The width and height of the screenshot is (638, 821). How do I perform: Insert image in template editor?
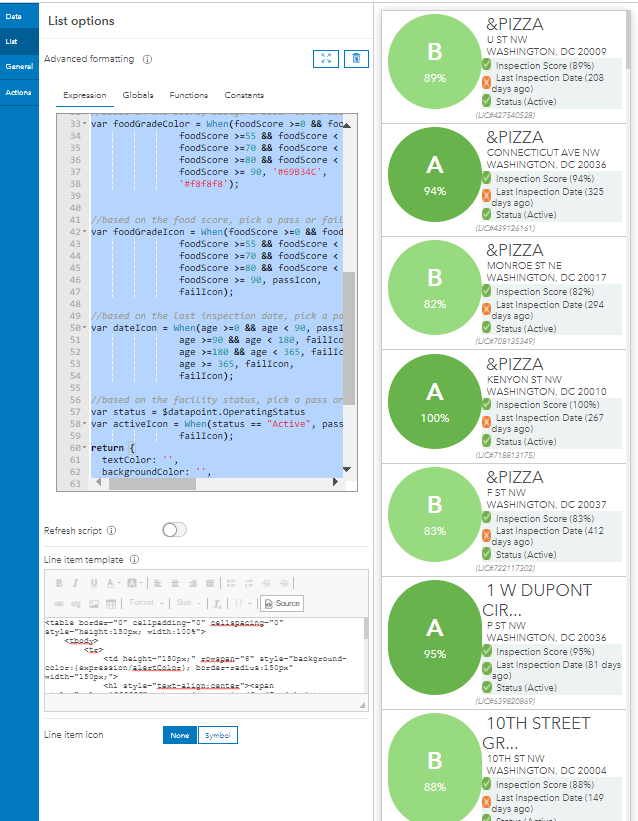(94, 604)
